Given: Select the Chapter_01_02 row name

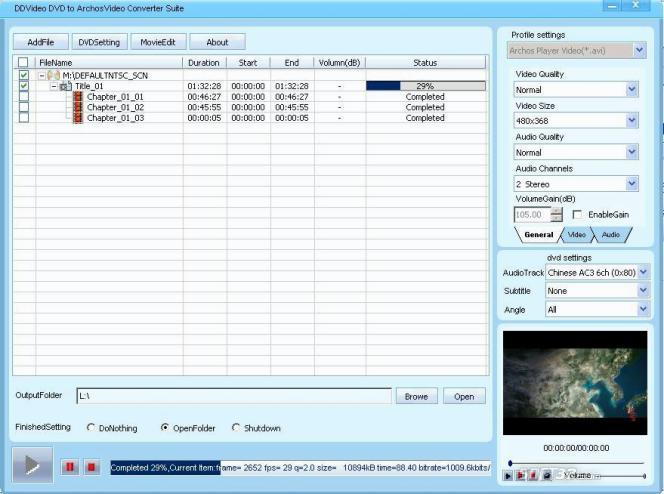Looking at the screenshot, I should [x=115, y=108].
